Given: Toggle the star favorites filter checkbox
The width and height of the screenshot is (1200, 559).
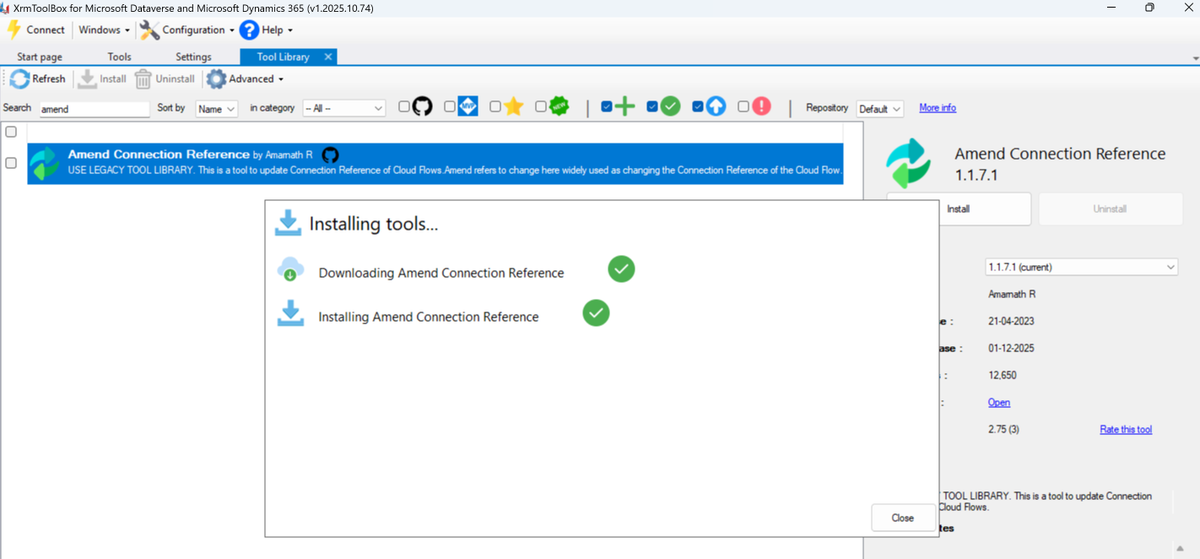Looking at the screenshot, I should [x=496, y=106].
